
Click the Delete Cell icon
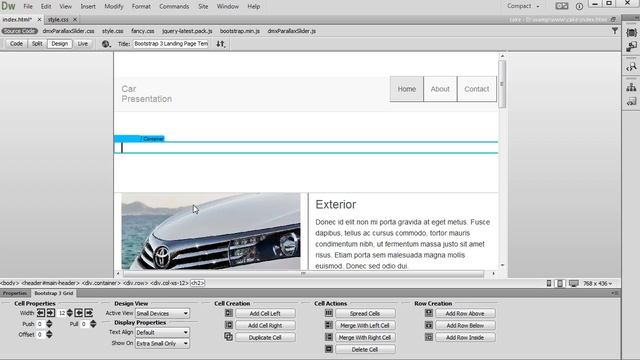pyautogui.click(x=329, y=349)
